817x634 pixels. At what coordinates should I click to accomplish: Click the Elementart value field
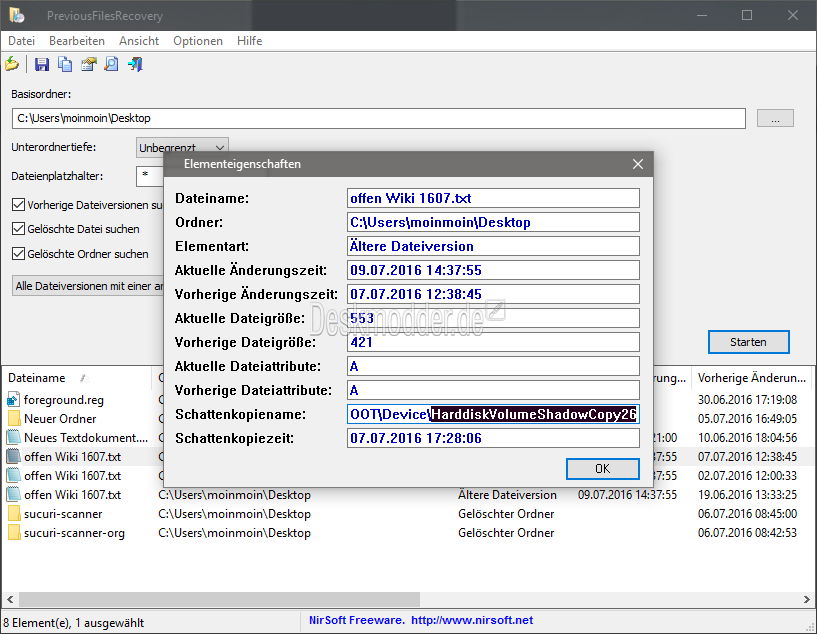tap(493, 246)
